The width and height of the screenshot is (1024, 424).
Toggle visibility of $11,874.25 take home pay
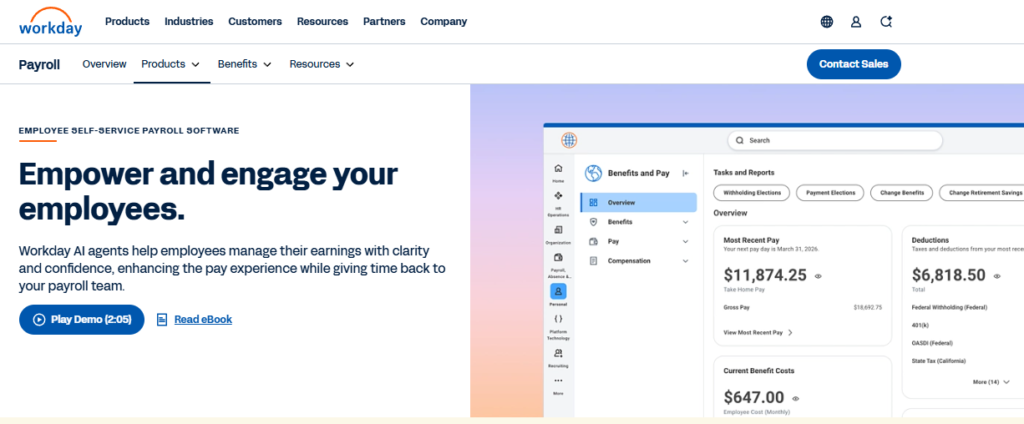pyautogui.click(x=818, y=276)
